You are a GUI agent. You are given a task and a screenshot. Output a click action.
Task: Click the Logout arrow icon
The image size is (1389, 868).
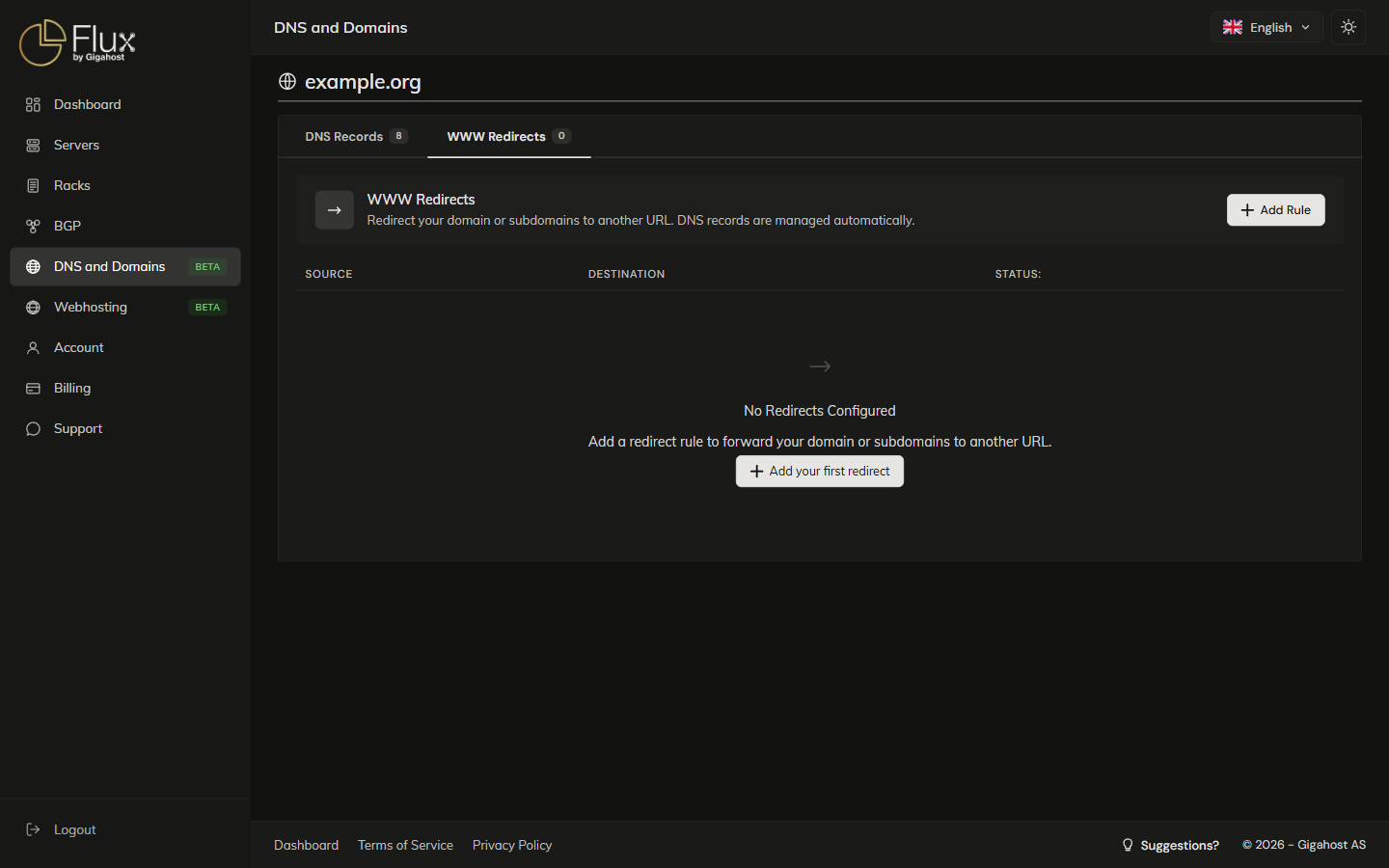(x=33, y=829)
